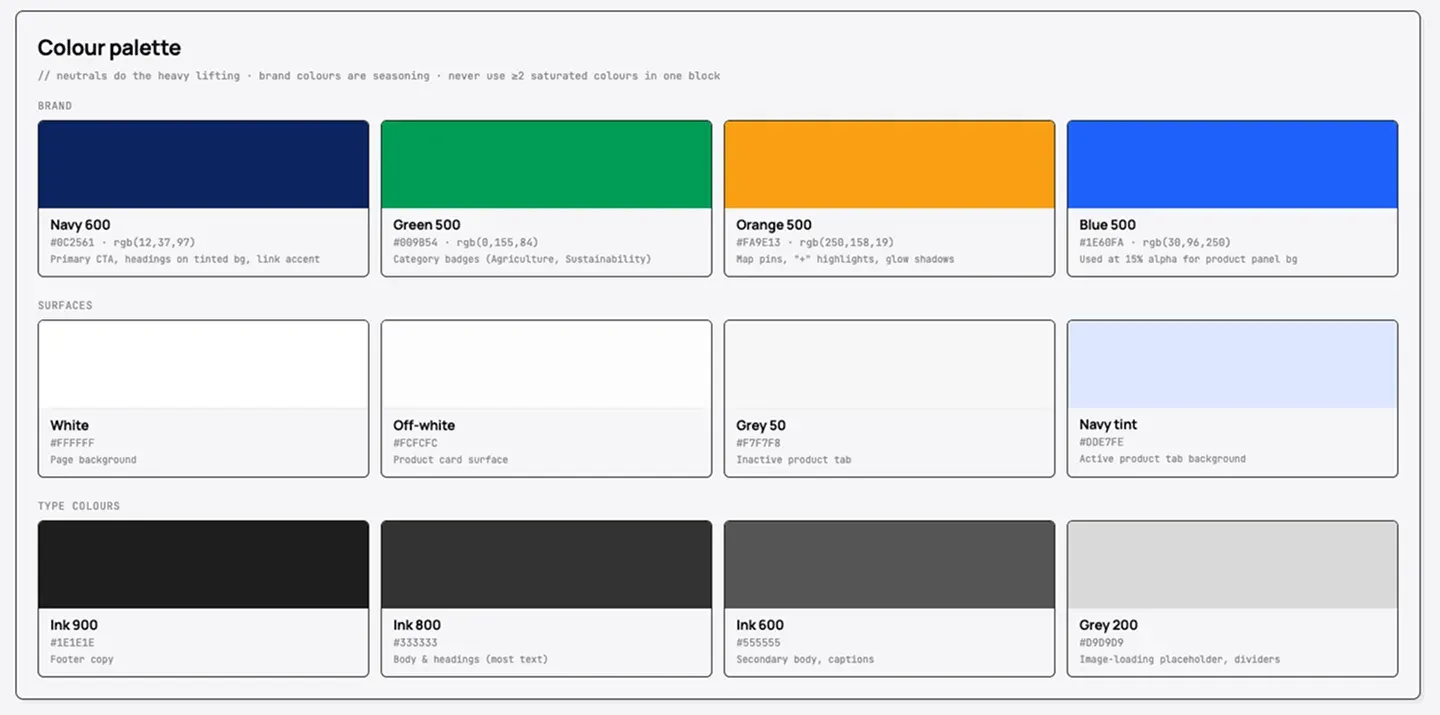The image size is (1440, 715).
Task: Click the TYPE COLOURS section label
Action: pyautogui.click(x=79, y=506)
